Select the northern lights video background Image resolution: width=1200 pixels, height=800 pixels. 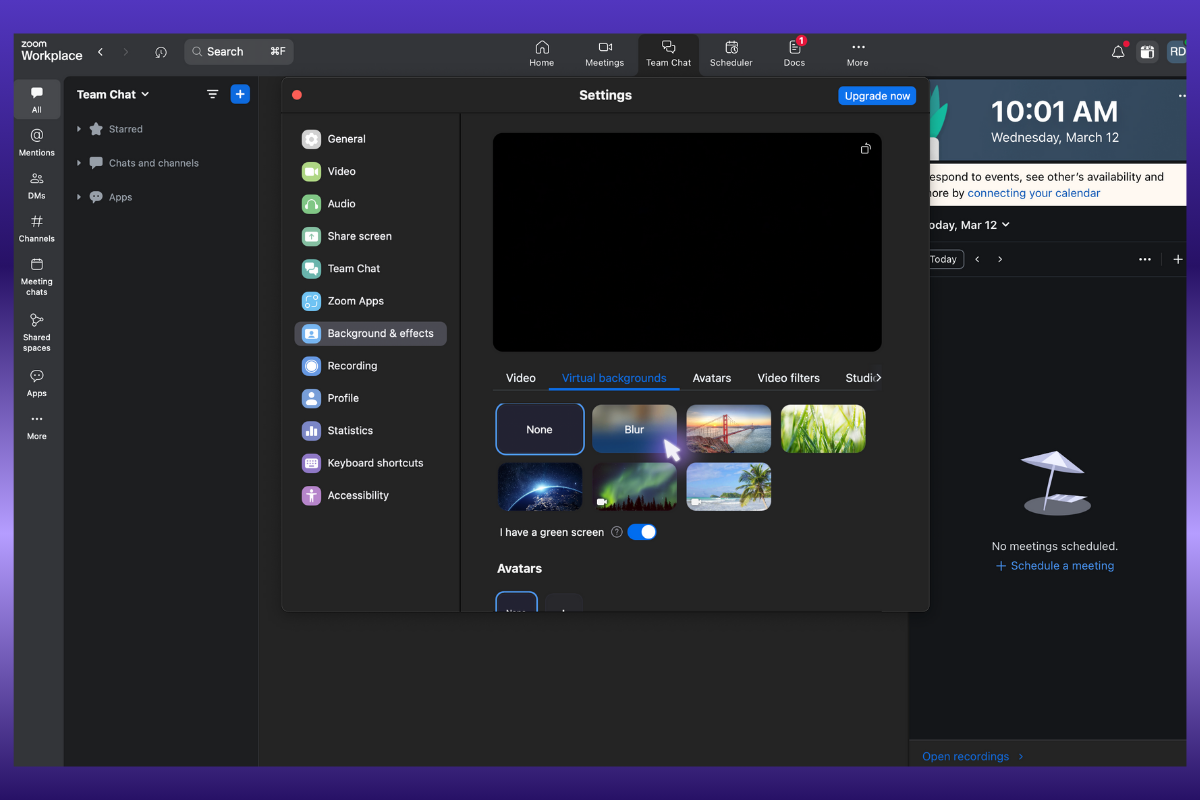tap(634, 487)
